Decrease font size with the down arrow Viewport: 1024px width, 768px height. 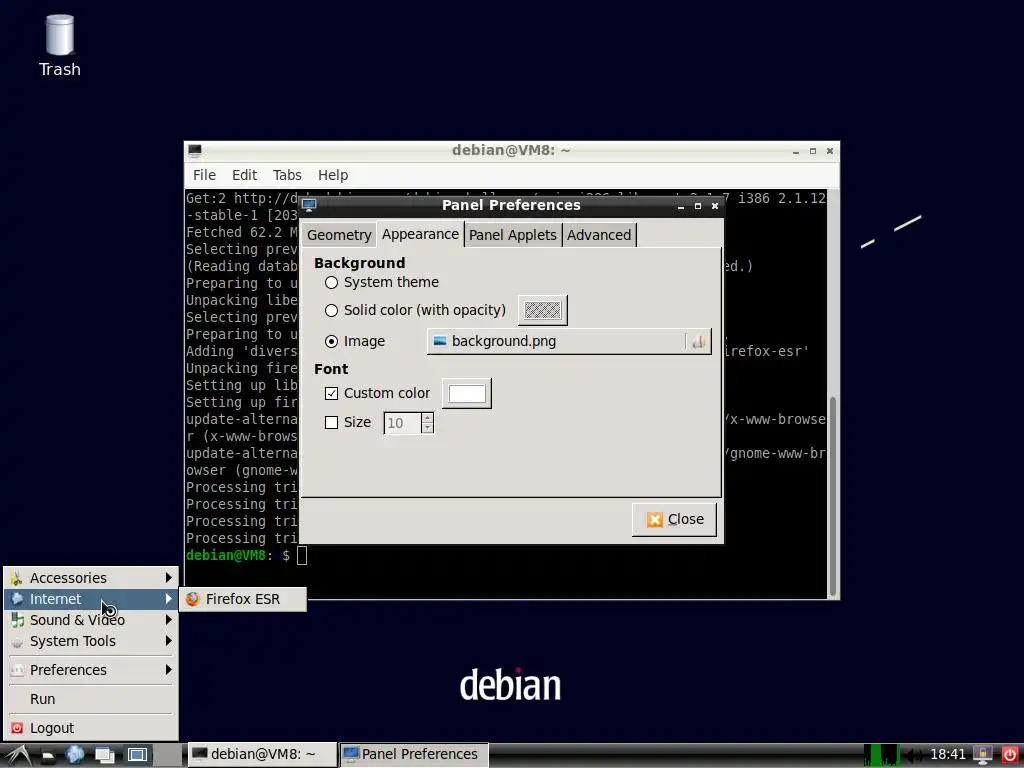(x=427, y=428)
